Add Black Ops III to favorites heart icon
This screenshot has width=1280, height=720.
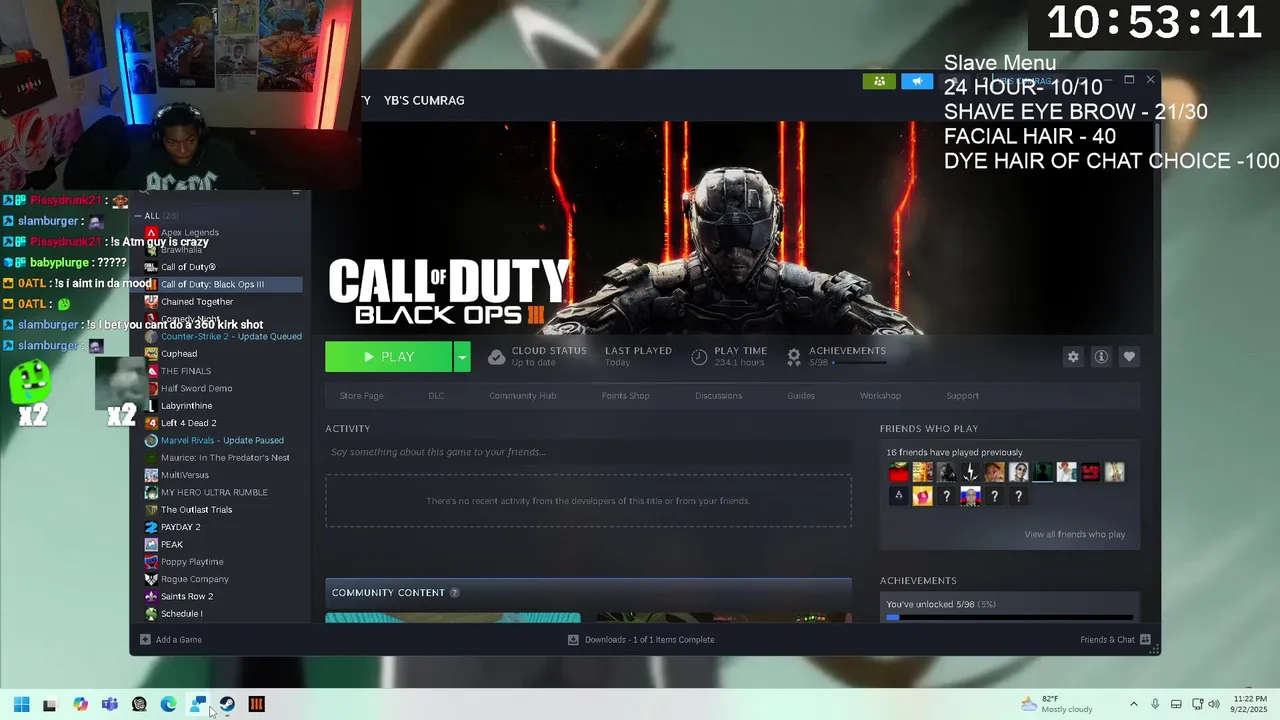(x=1129, y=357)
